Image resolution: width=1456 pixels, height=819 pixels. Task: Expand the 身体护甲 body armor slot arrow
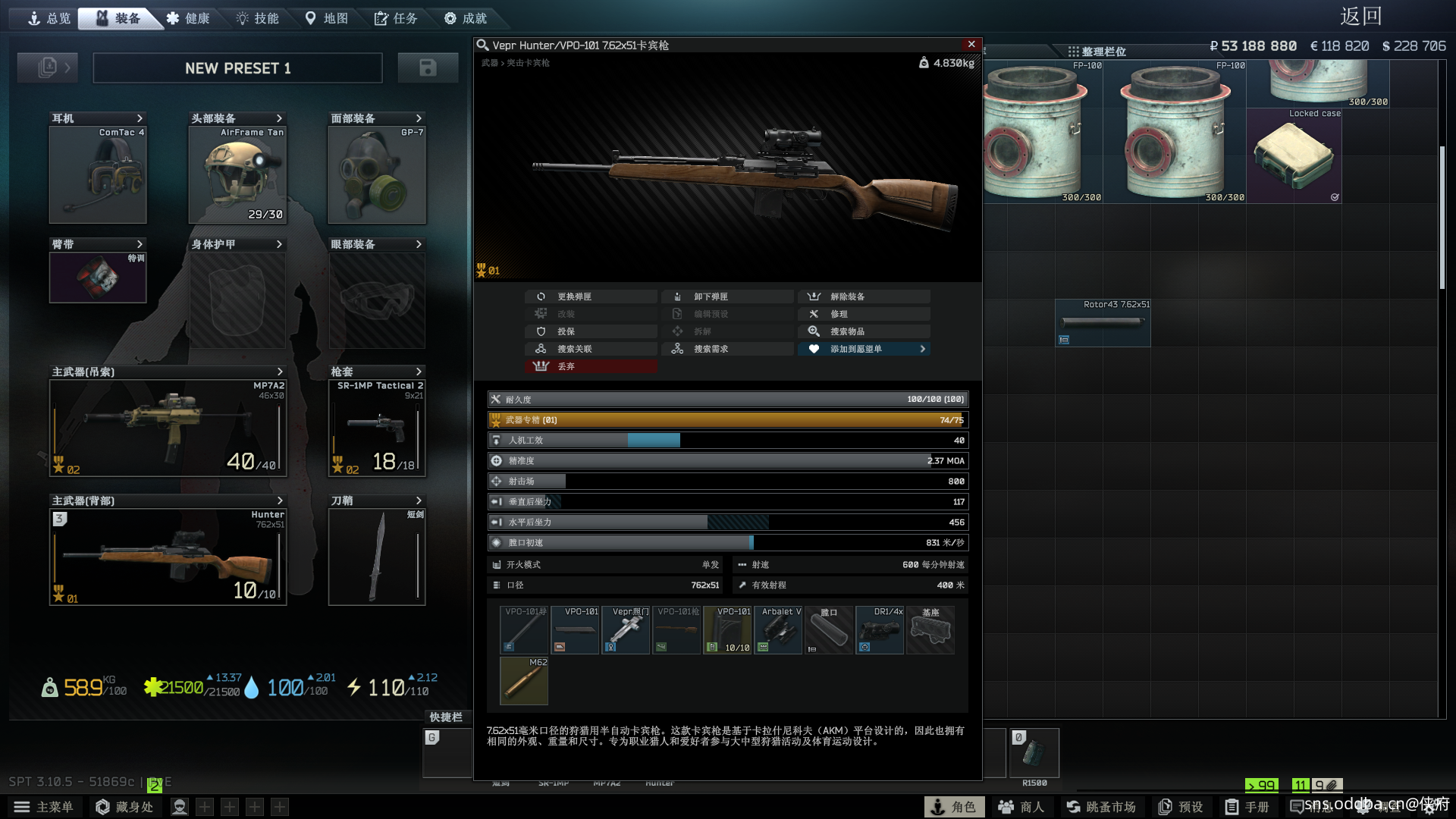tap(279, 244)
